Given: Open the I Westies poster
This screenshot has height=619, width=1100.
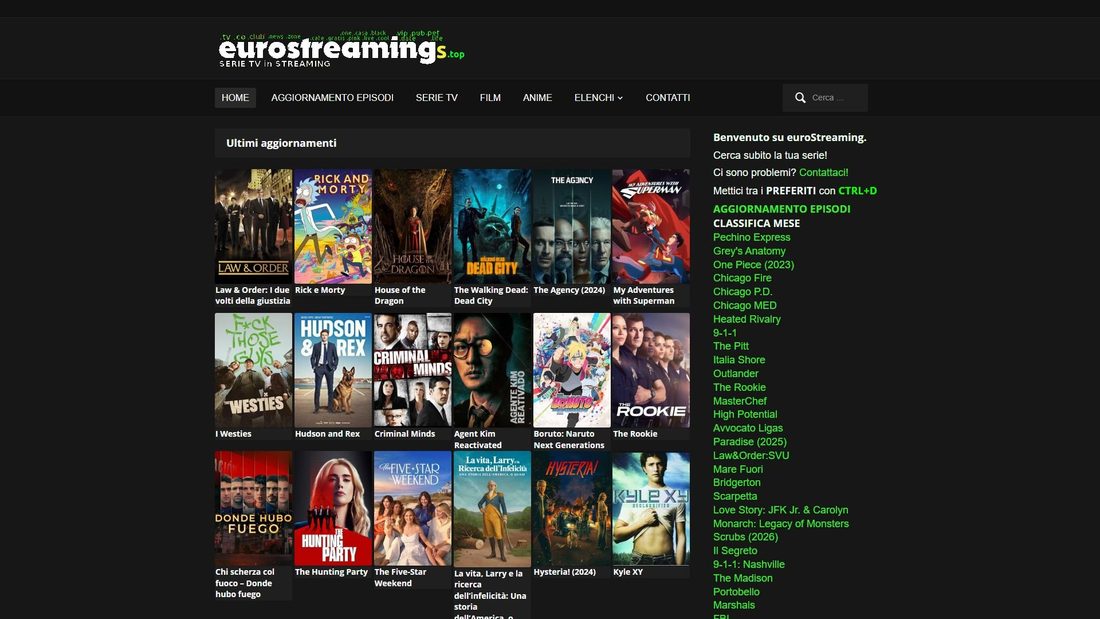Looking at the screenshot, I should click(253, 370).
